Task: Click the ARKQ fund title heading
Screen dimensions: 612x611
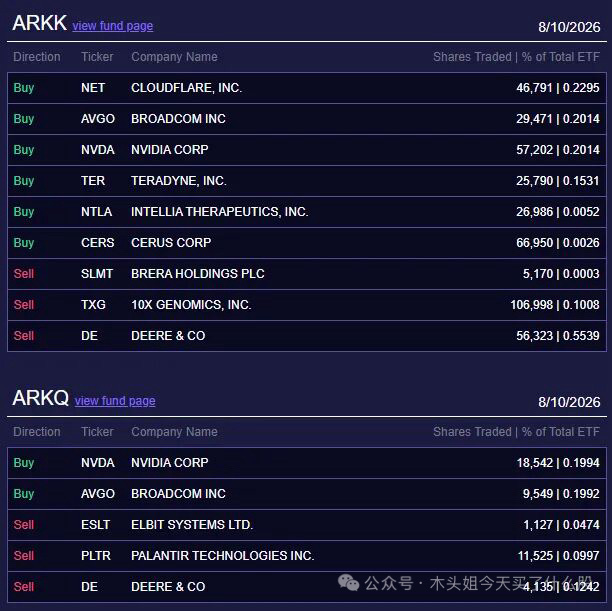Action: pos(40,398)
